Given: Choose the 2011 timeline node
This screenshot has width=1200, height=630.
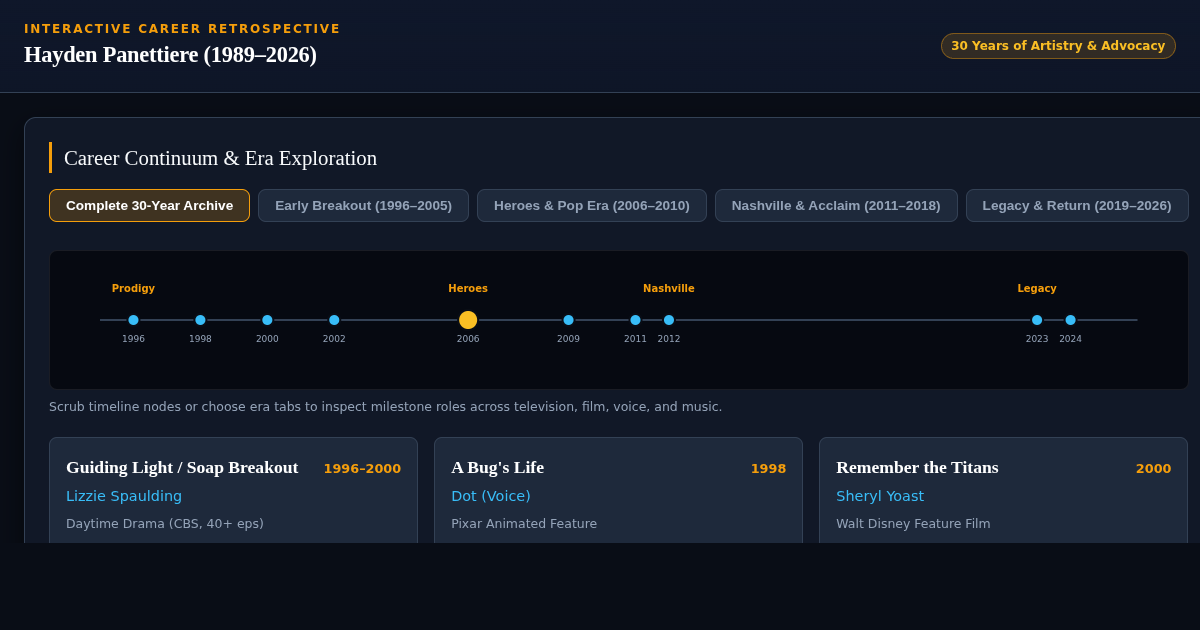Looking at the screenshot, I should [635, 320].
